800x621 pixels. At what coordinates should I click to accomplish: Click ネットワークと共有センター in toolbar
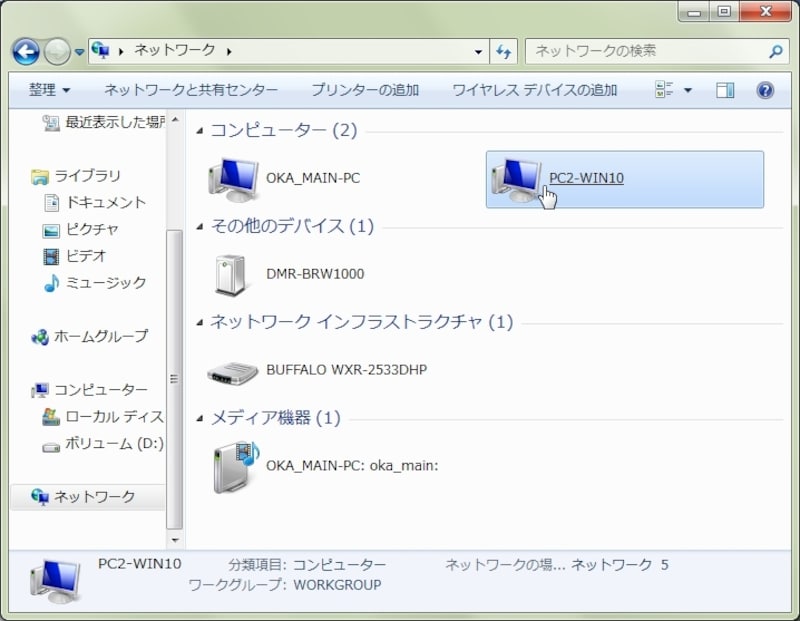(x=191, y=90)
